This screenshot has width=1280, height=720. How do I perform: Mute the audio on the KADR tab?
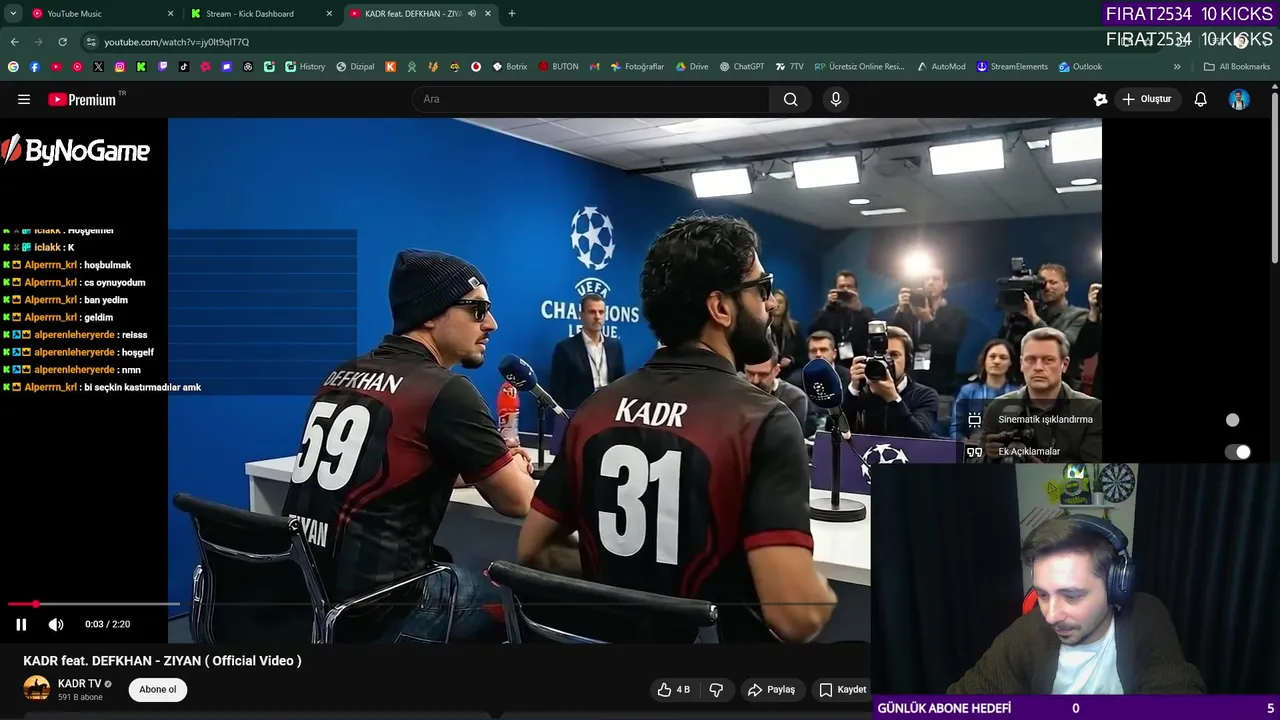(471, 14)
